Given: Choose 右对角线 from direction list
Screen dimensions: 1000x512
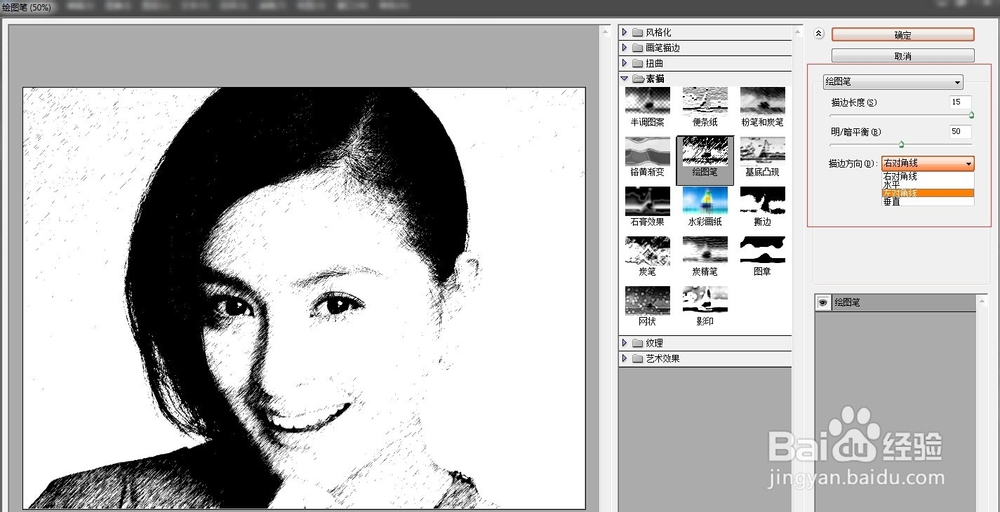Looking at the screenshot, I should [928, 177].
